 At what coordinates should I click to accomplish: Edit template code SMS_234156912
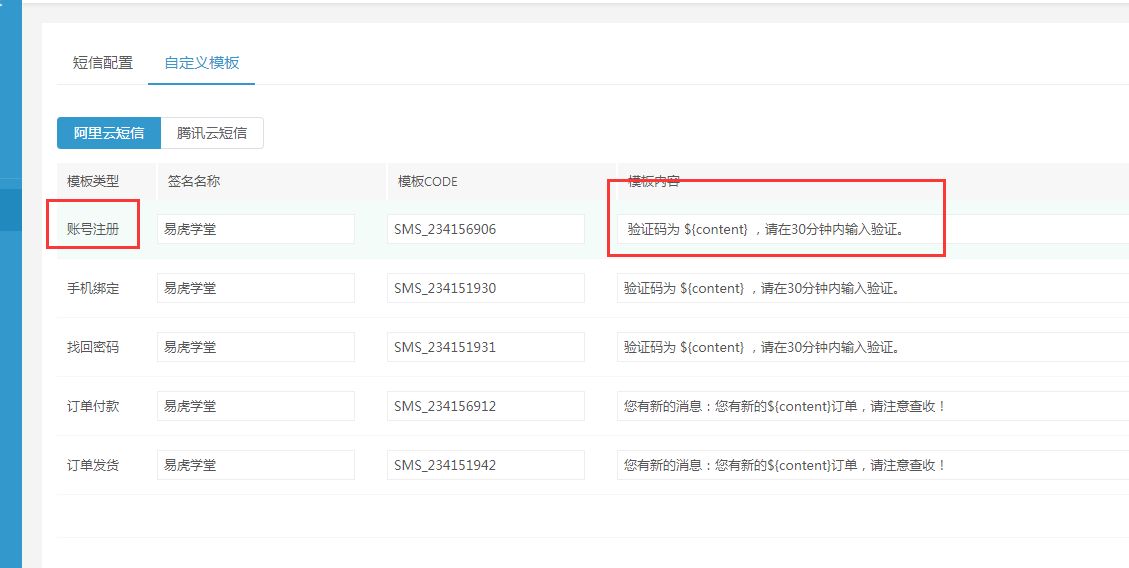coord(486,406)
